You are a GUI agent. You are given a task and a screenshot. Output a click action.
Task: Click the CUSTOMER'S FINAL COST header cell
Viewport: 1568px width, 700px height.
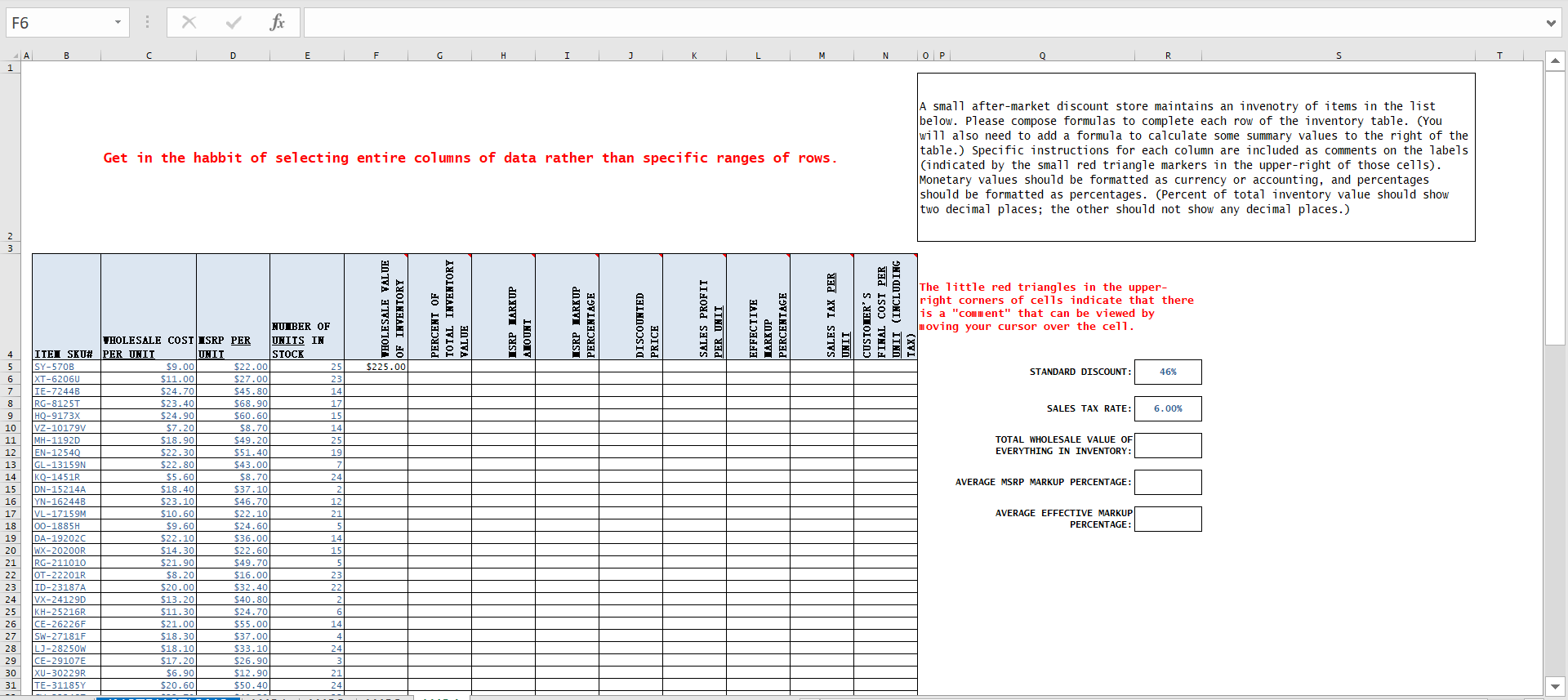tap(885, 307)
